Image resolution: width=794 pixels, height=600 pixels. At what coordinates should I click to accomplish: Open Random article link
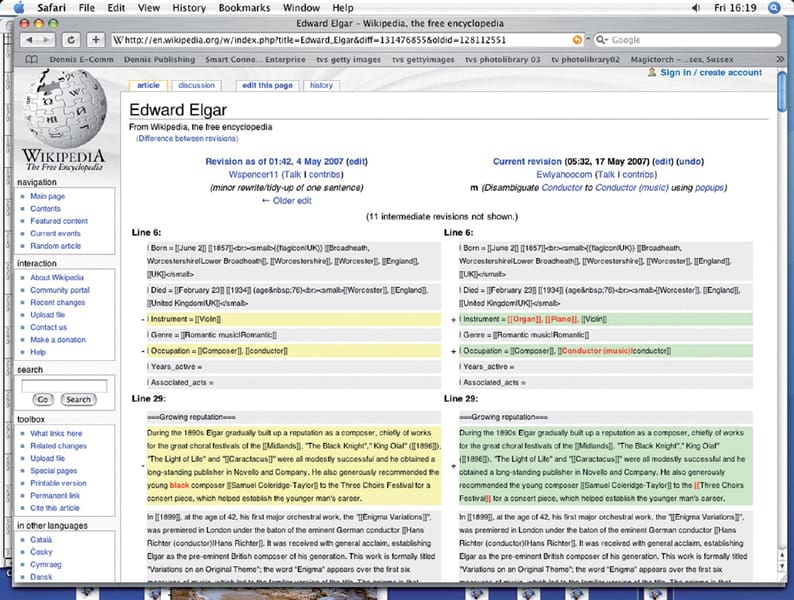[55, 246]
